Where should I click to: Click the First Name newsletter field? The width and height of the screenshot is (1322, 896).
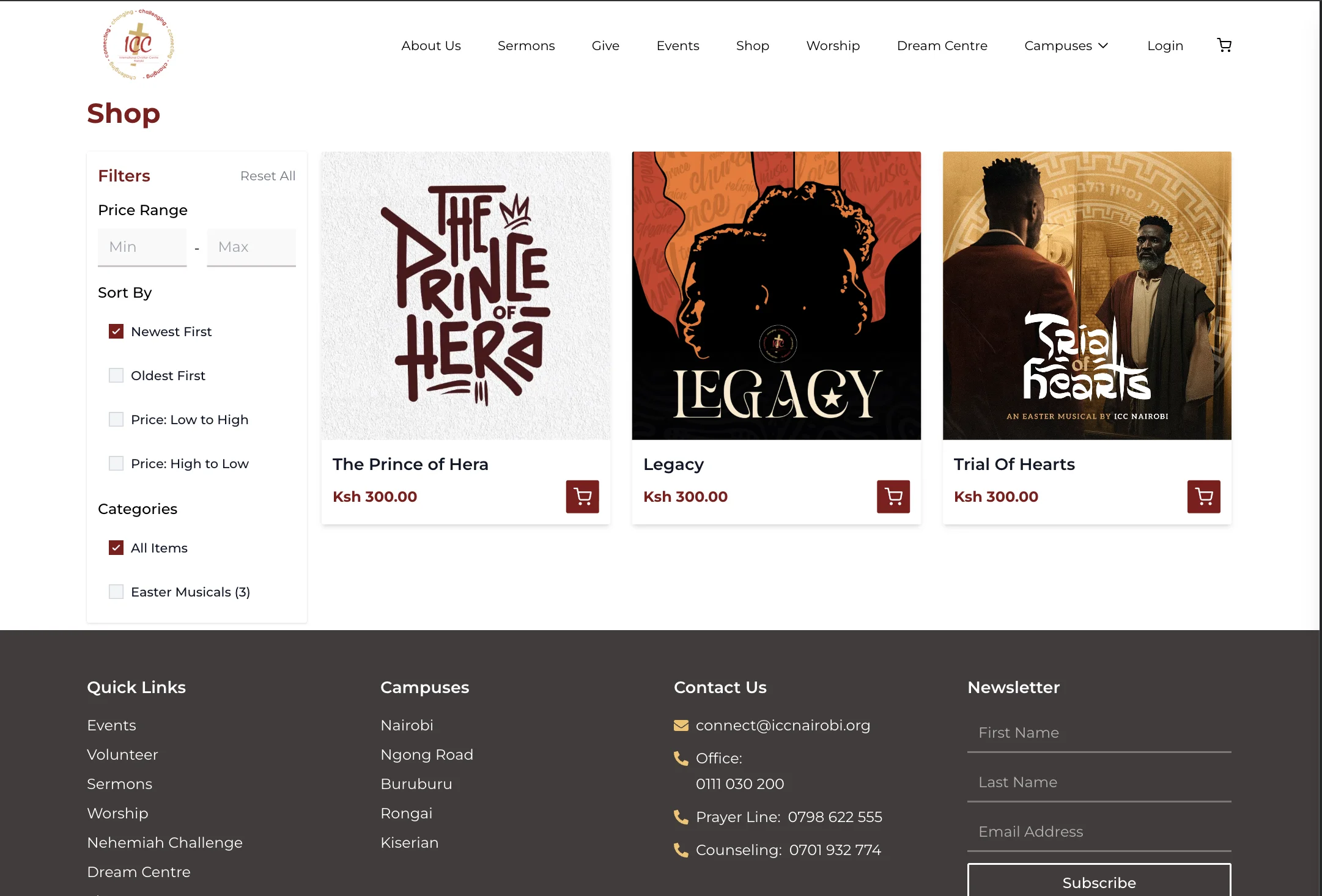pos(1099,733)
